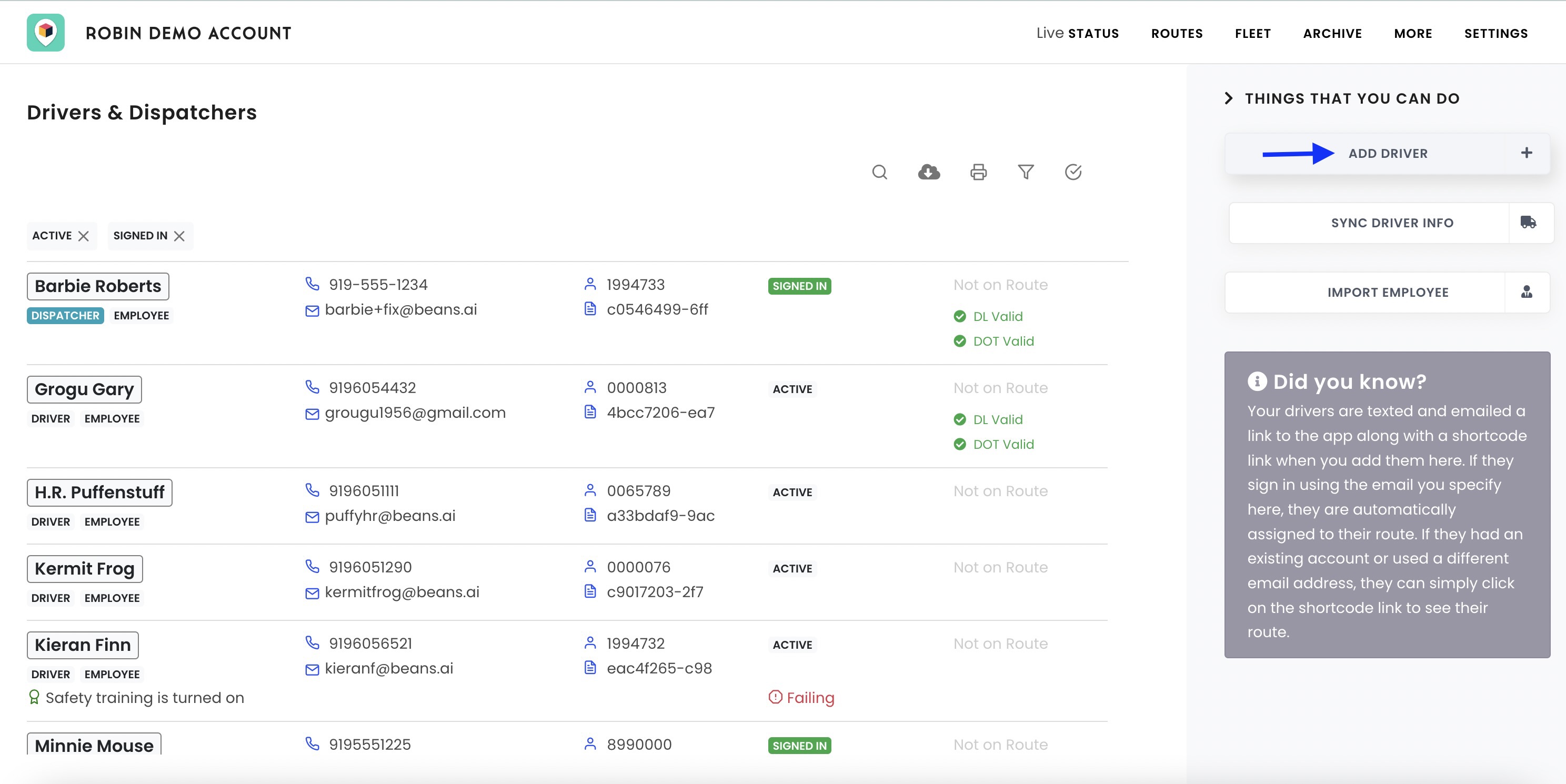Click the circled checkmark select icon
Image resolution: width=1566 pixels, height=784 pixels.
1073,172
